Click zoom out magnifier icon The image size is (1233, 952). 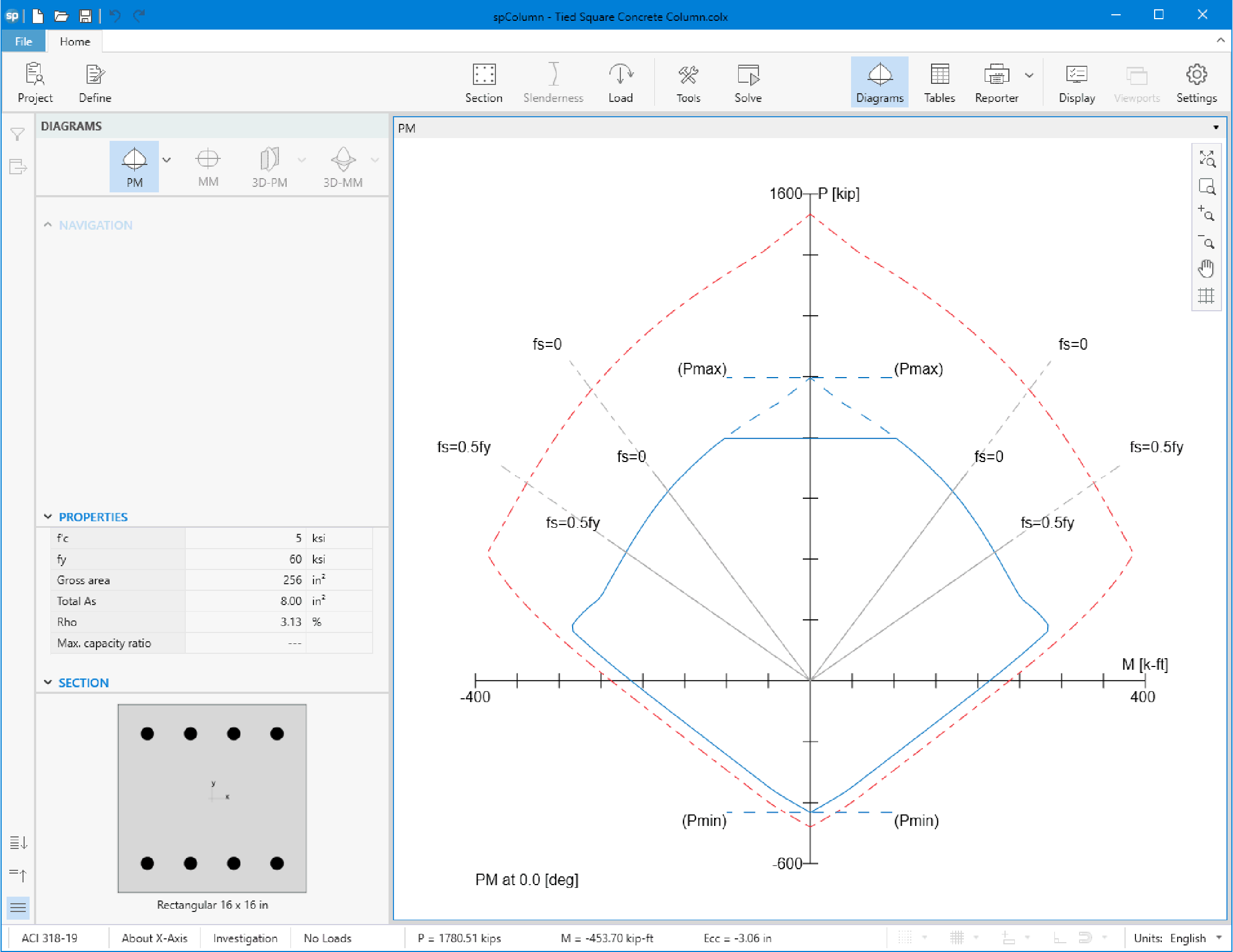1207,242
